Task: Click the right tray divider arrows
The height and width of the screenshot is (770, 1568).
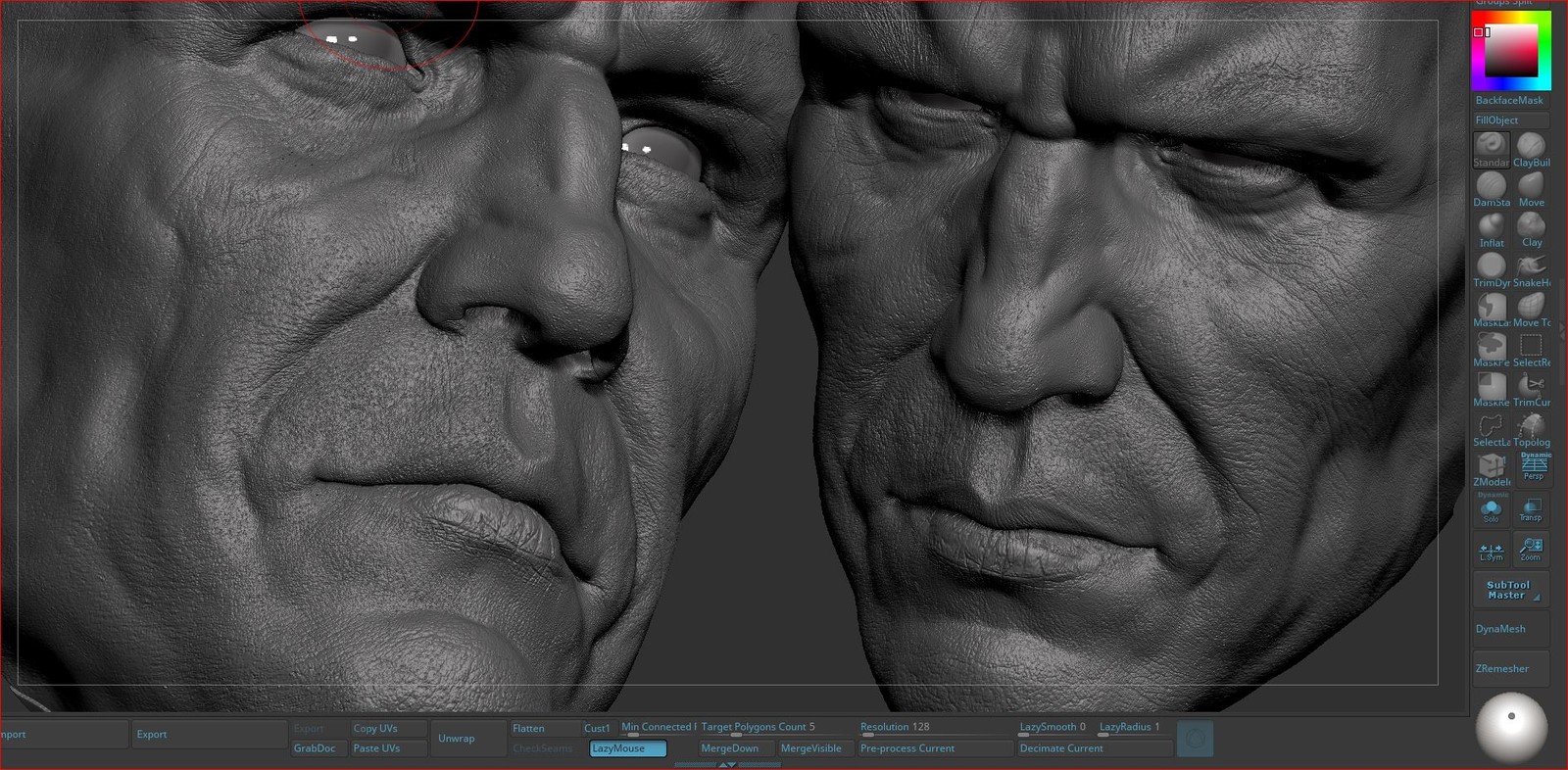Action: click(x=1562, y=333)
